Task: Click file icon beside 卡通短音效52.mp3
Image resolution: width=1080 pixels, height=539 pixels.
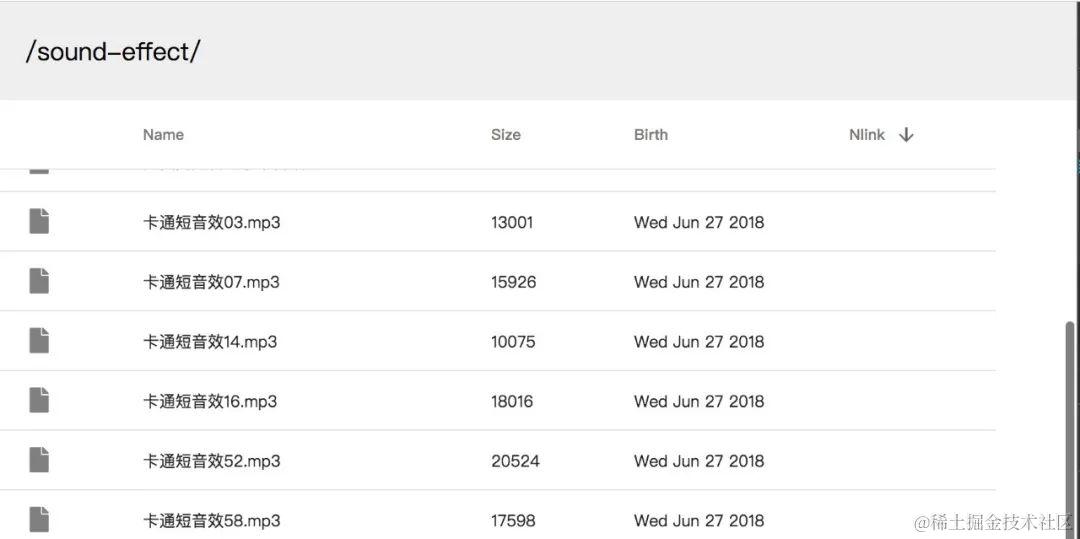Action: pyautogui.click(x=39, y=460)
